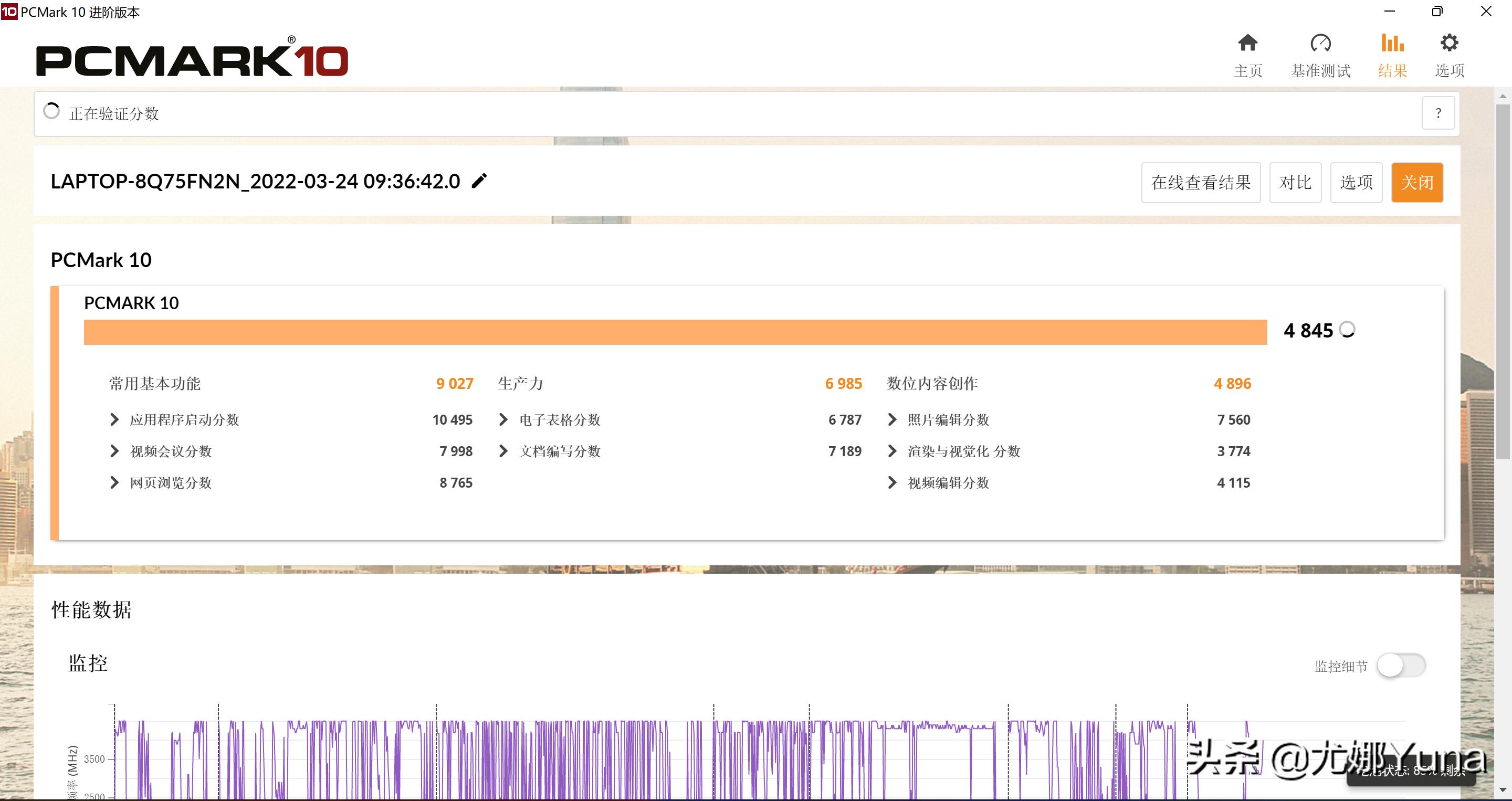This screenshot has height=801, width=1512.
Task: Click the score validation spinner icon
Action: tap(51, 111)
